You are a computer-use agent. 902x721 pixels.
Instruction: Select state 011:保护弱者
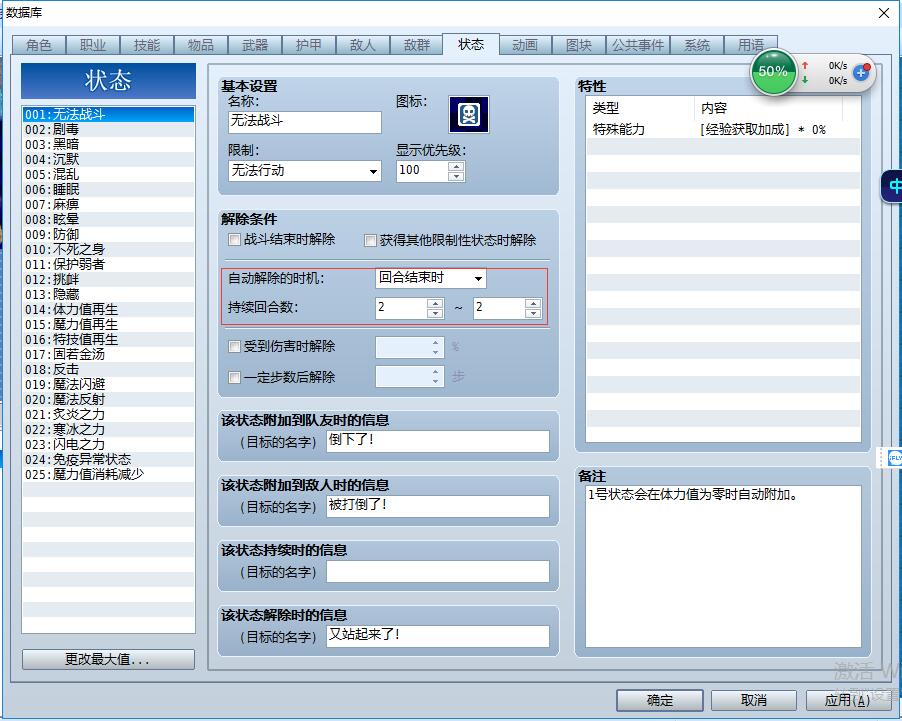click(x=109, y=264)
